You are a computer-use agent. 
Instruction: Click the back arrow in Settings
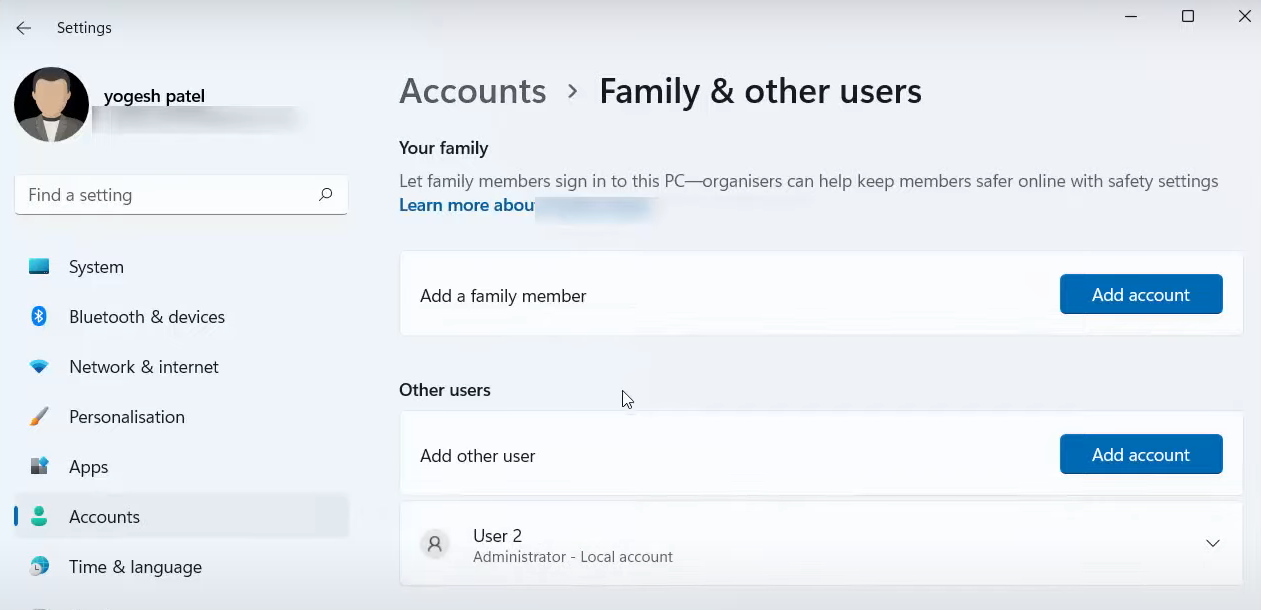point(24,28)
